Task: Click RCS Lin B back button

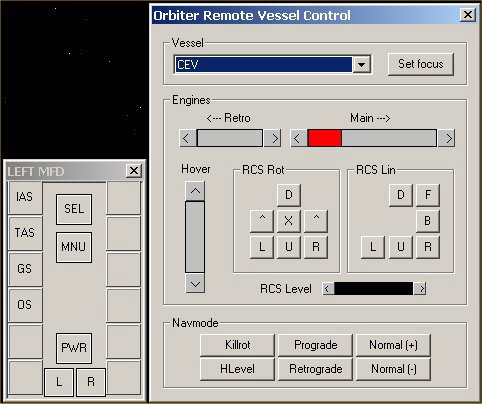Action: click(x=428, y=221)
